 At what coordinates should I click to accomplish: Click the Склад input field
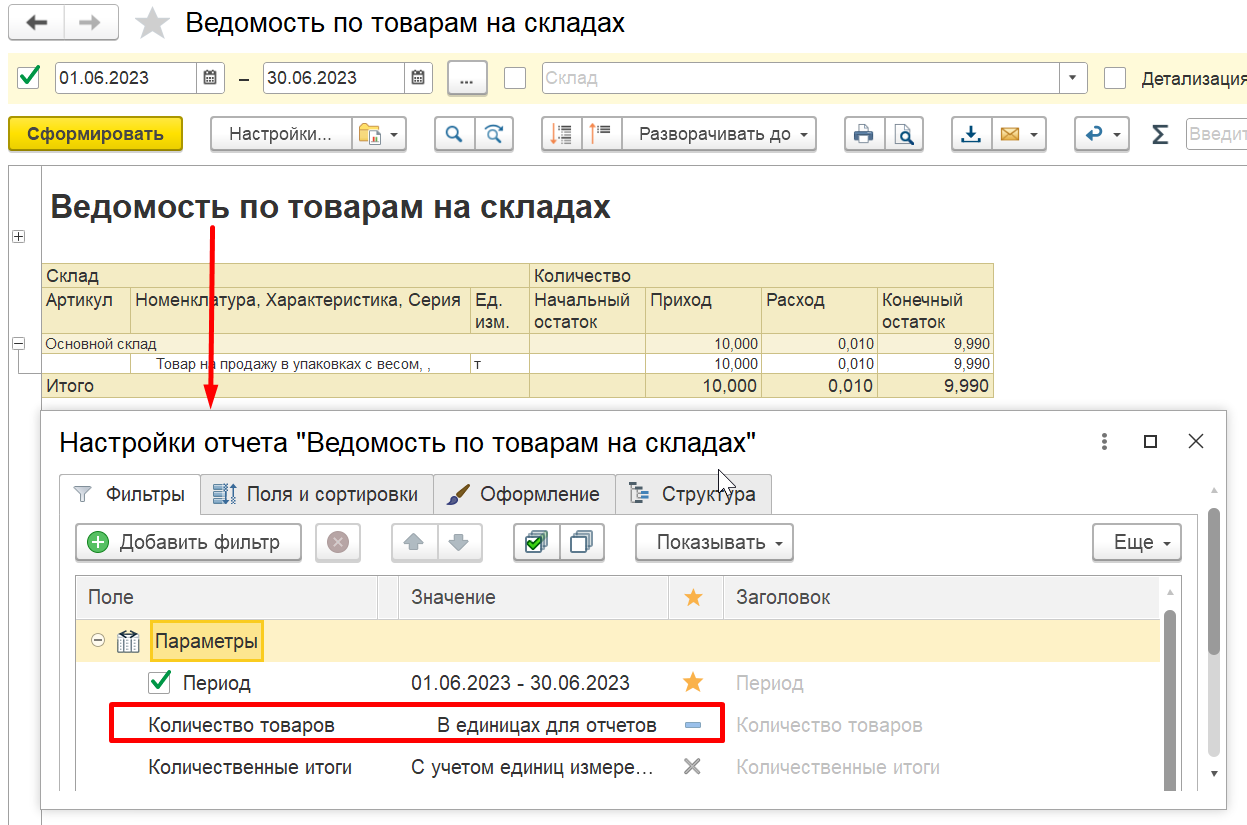[x=800, y=78]
